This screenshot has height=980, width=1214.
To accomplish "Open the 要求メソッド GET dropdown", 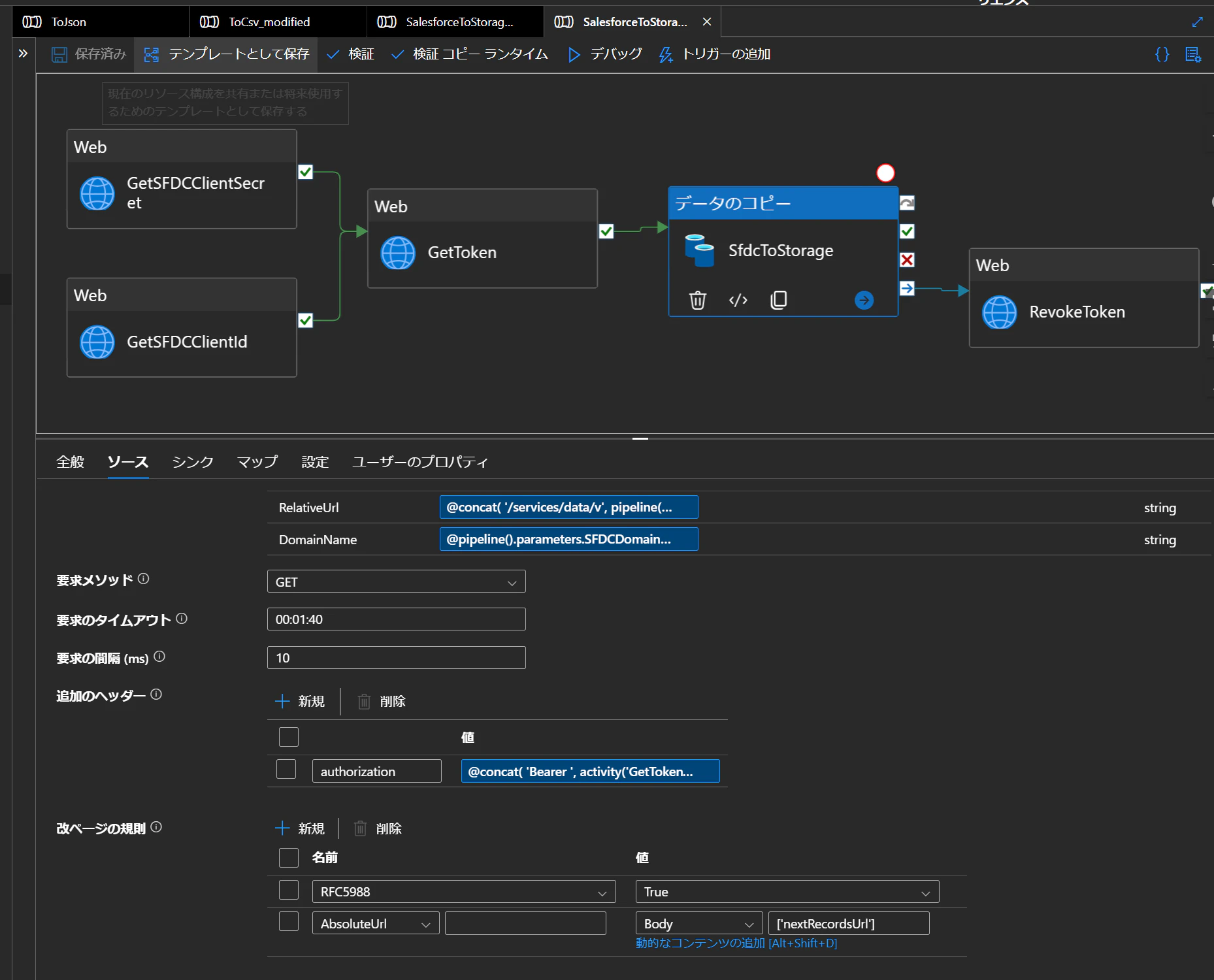I will pyautogui.click(x=396, y=581).
